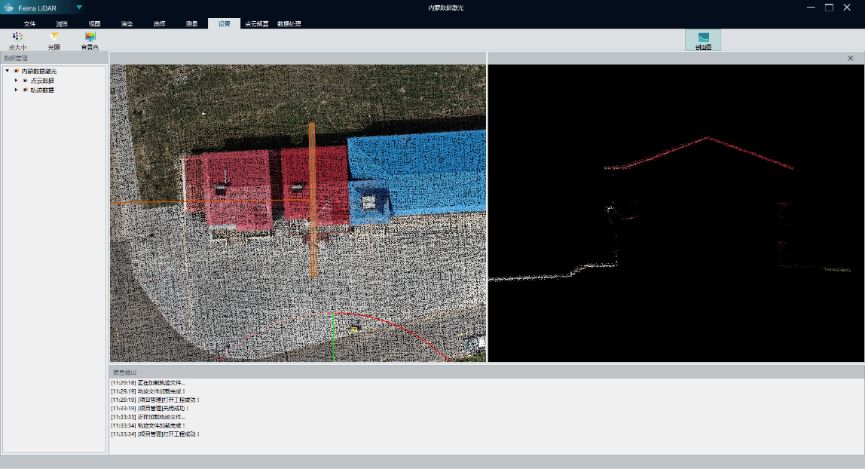Close the profile view panel
The width and height of the screenshot is (865, 469).
tap(850, 58)
